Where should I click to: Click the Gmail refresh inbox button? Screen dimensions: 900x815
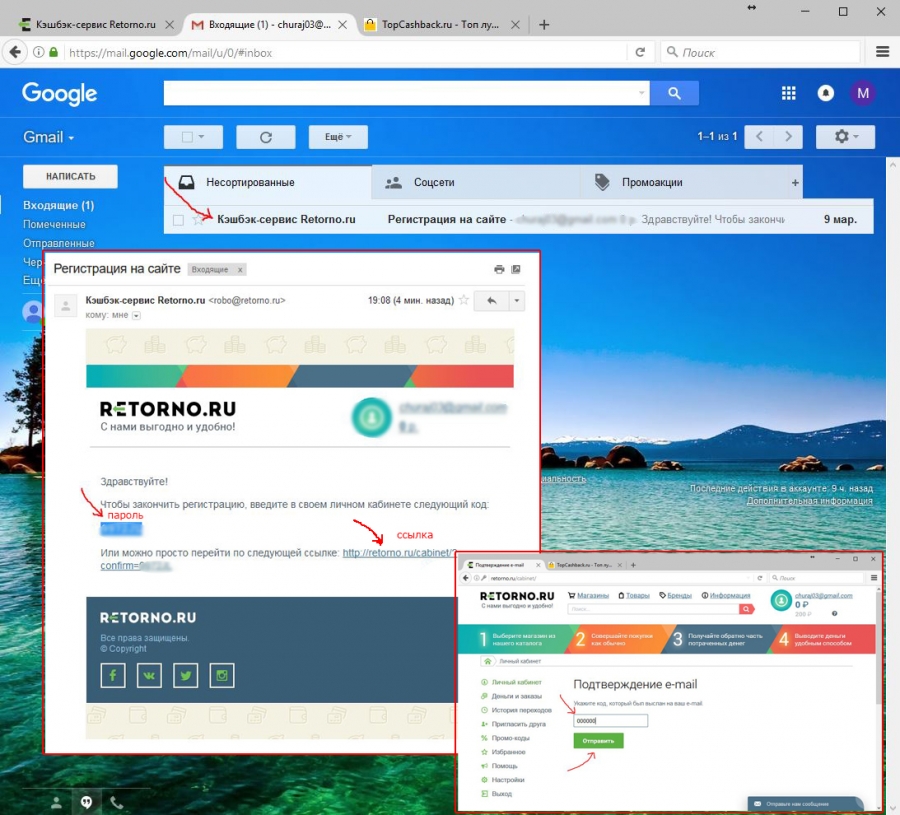coord(266,137)
